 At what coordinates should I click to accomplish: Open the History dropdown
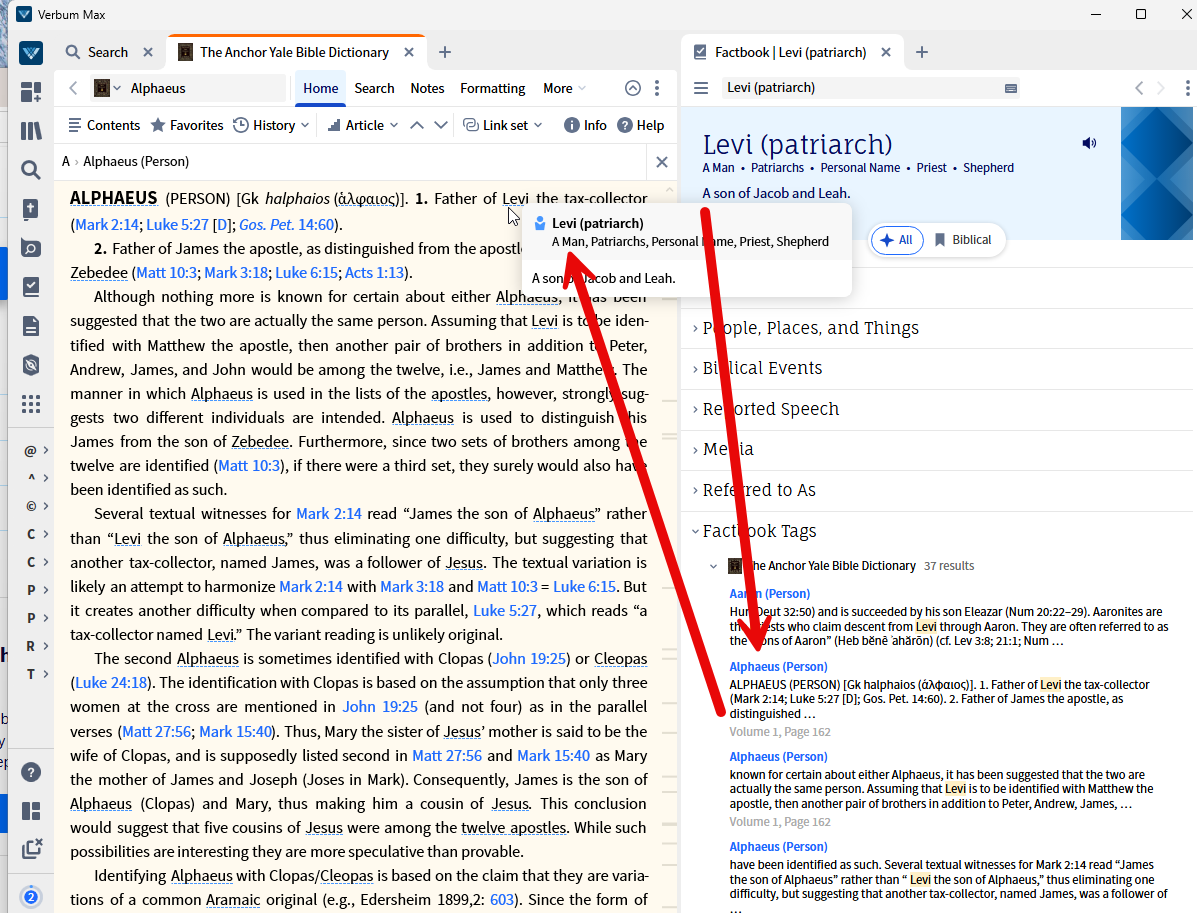pyautogui.click(x=272, y=125)
